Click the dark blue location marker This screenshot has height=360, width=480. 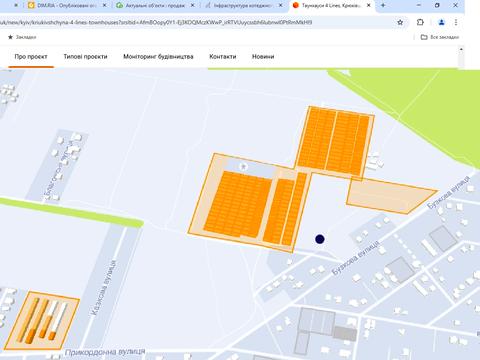320,239
